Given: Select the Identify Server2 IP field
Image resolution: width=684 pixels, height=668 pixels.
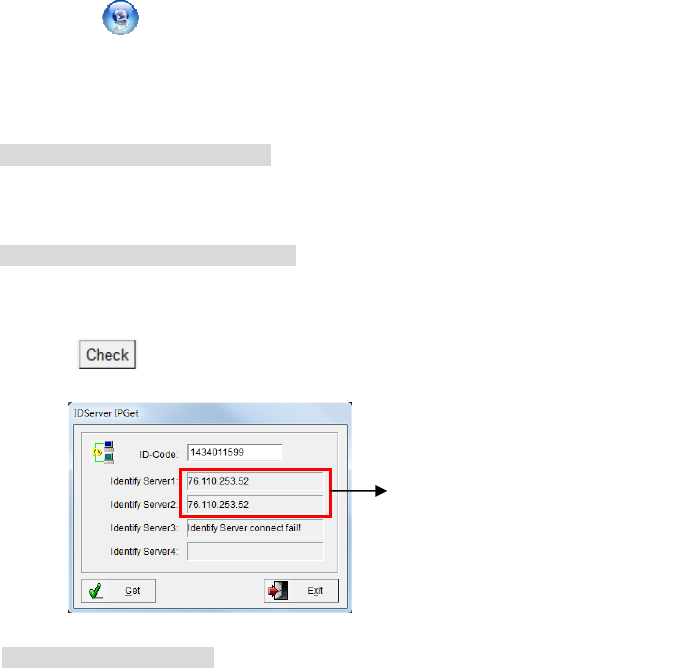Looking at the screenshot, I should coord(255,505).
